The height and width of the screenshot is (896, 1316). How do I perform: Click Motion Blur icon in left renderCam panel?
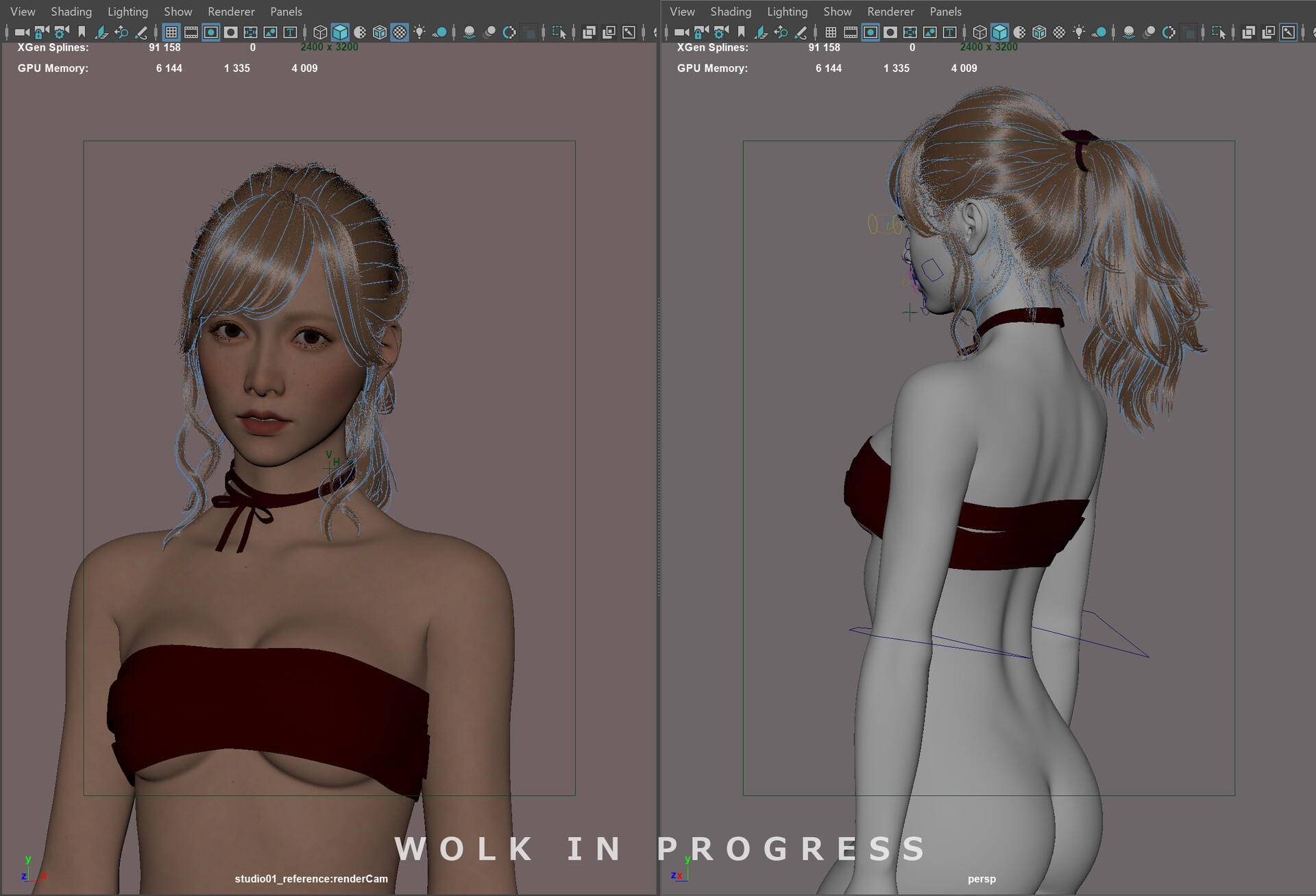(489, 32)
